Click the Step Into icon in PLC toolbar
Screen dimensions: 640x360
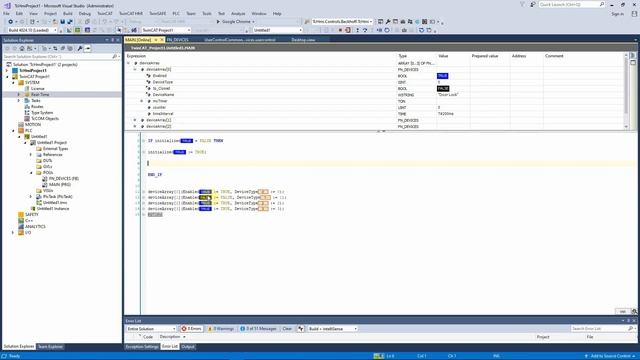pos(357,30)
